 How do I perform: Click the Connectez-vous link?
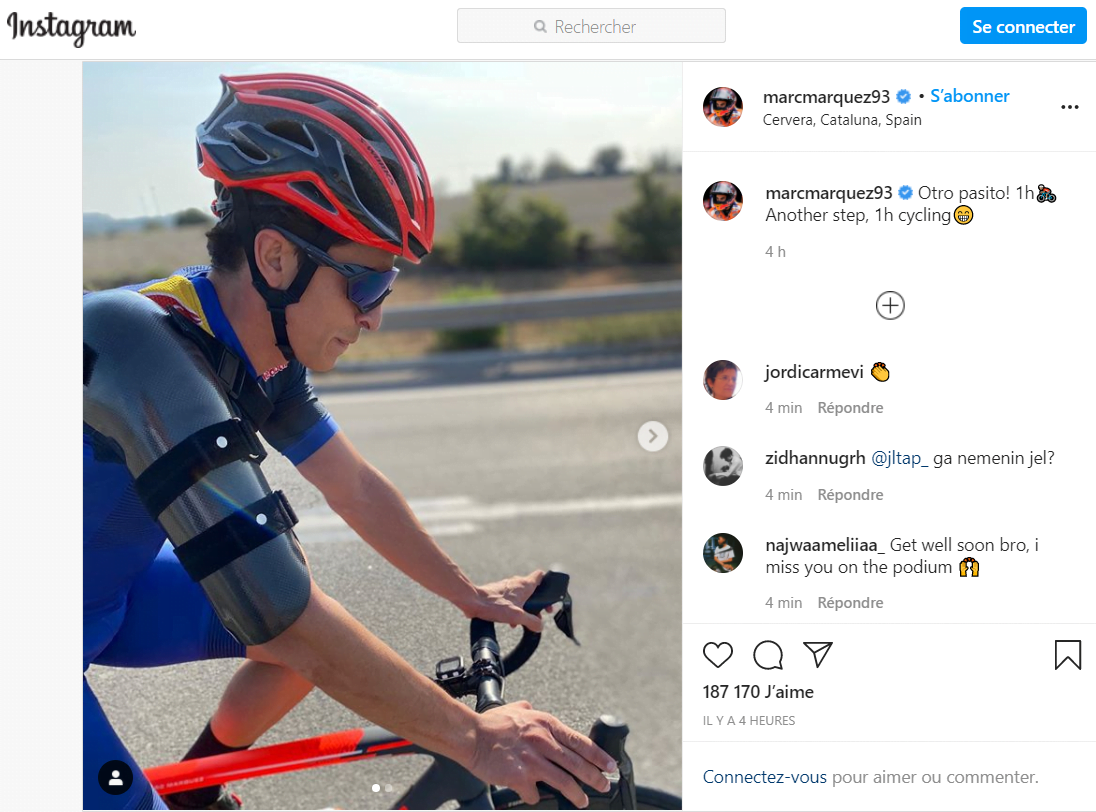point(764,777)
